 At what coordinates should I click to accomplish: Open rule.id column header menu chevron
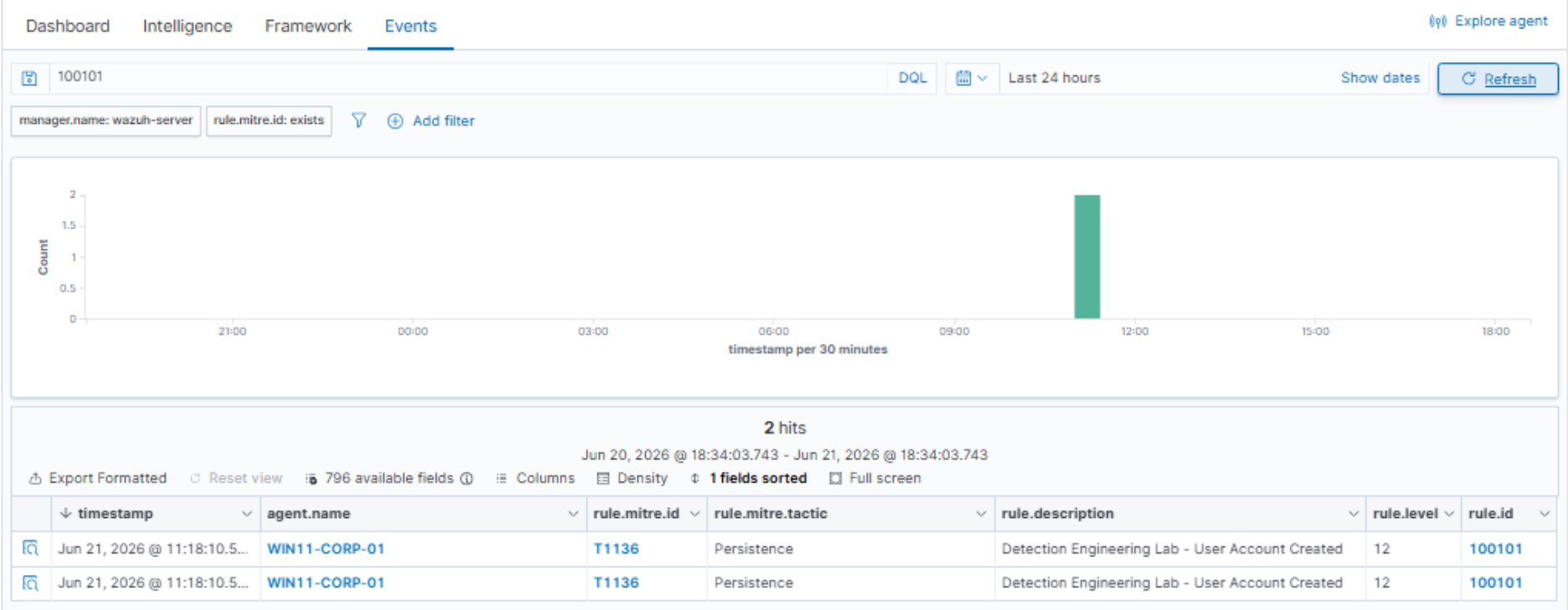(1544, 514)
